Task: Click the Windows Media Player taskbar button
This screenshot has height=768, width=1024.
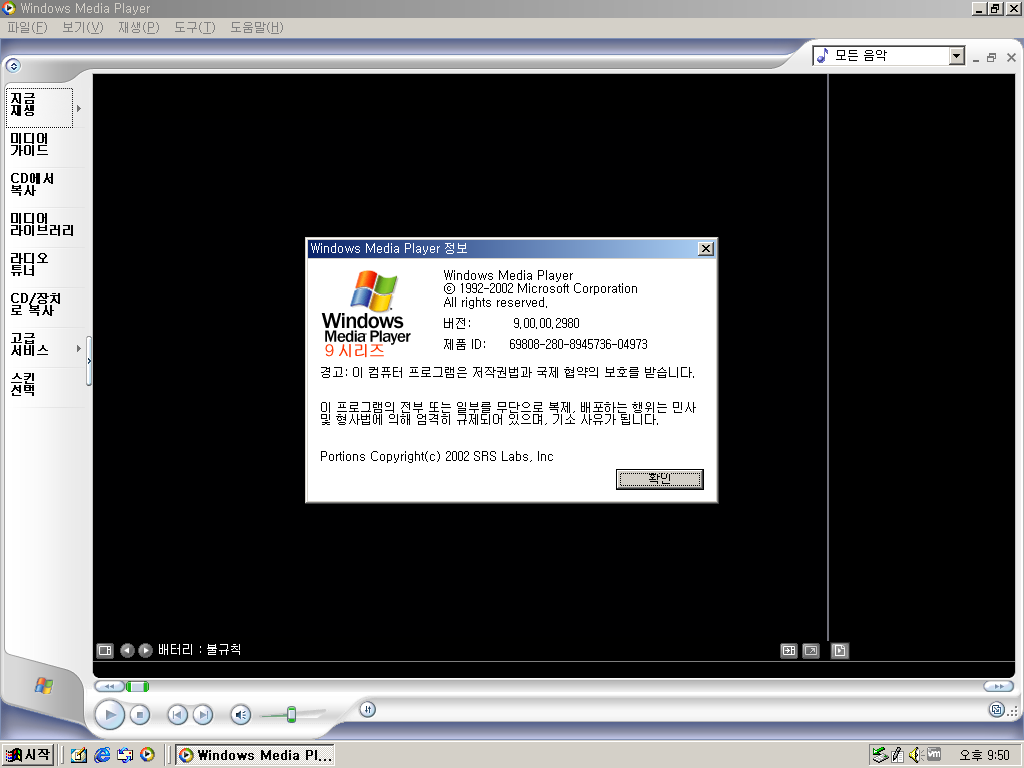Action: (255, 755)
